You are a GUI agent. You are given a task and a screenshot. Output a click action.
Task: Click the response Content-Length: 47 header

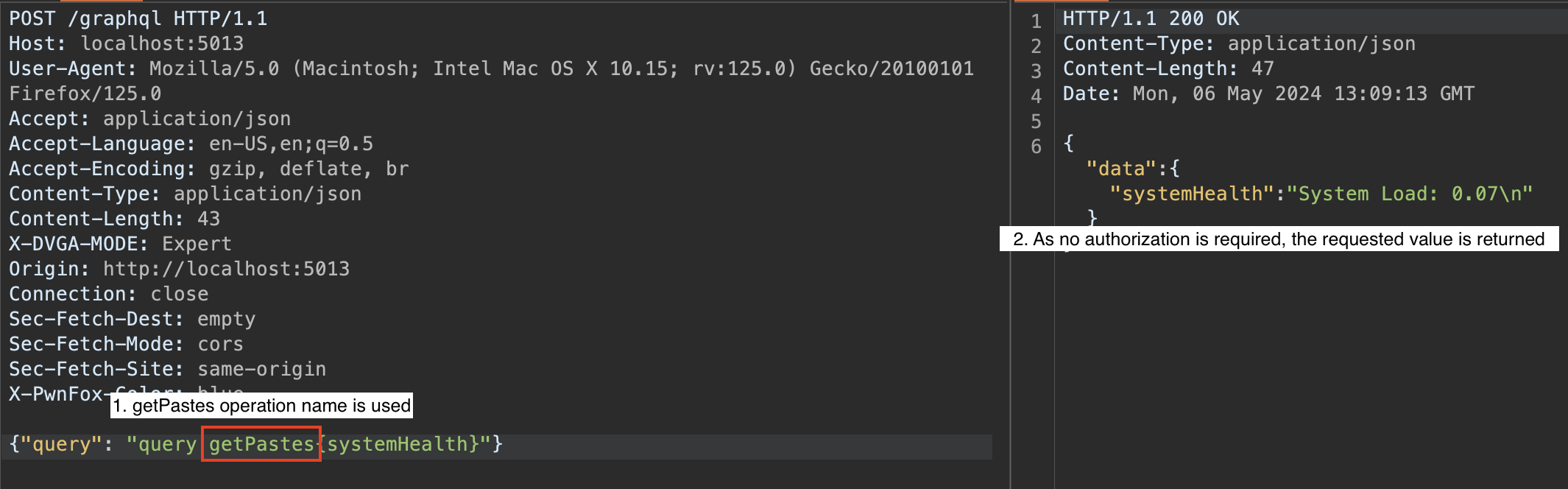pos(1168,68)
